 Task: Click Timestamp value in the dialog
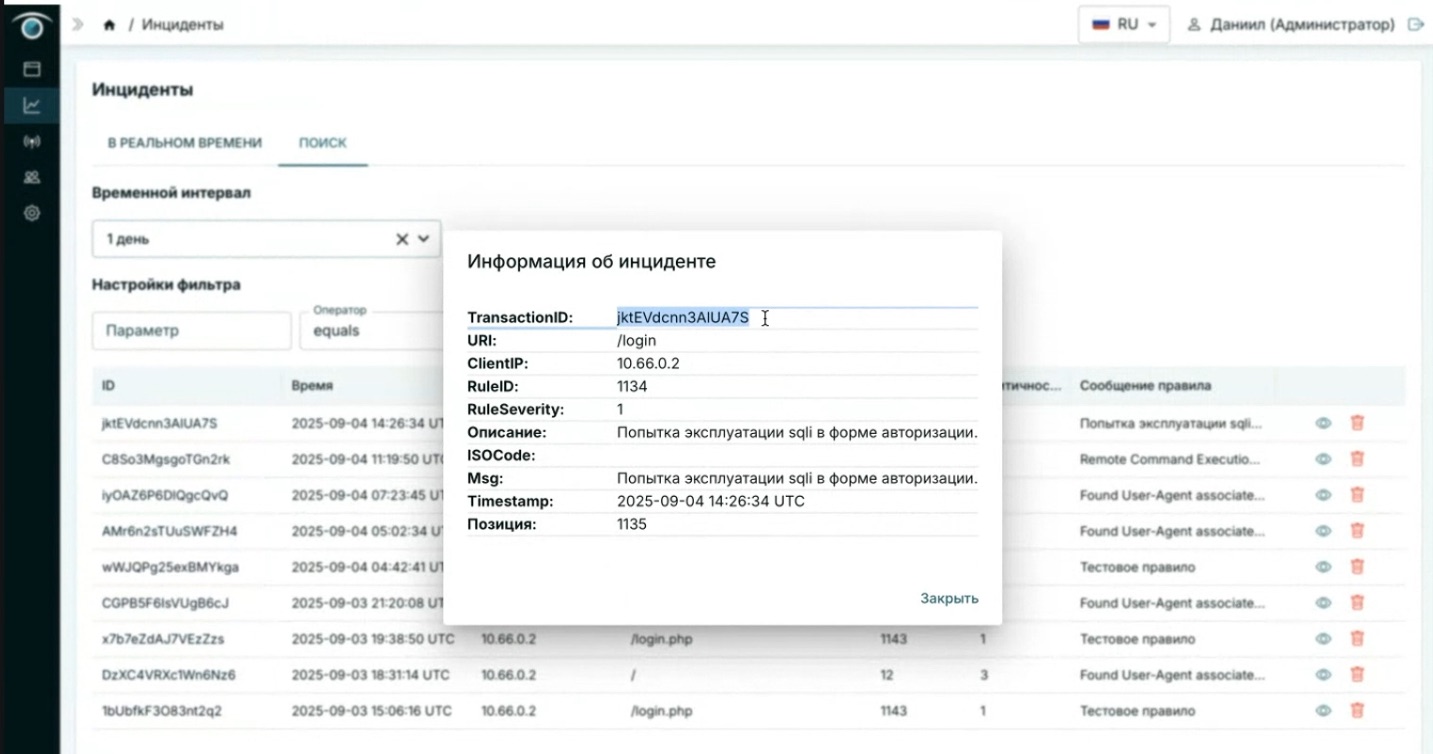[x=711, y=501]
